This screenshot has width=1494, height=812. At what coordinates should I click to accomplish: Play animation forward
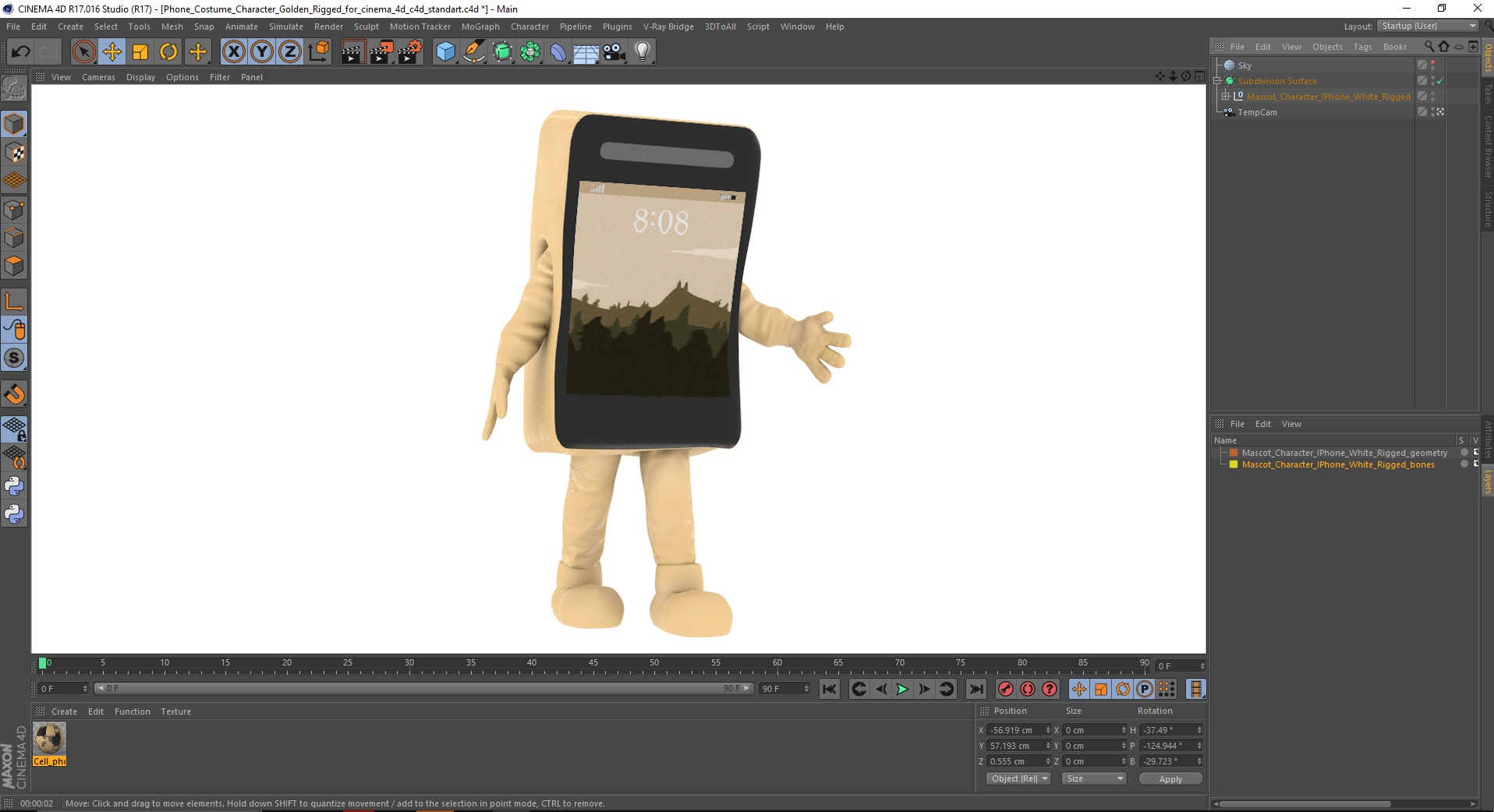[902, 689]
